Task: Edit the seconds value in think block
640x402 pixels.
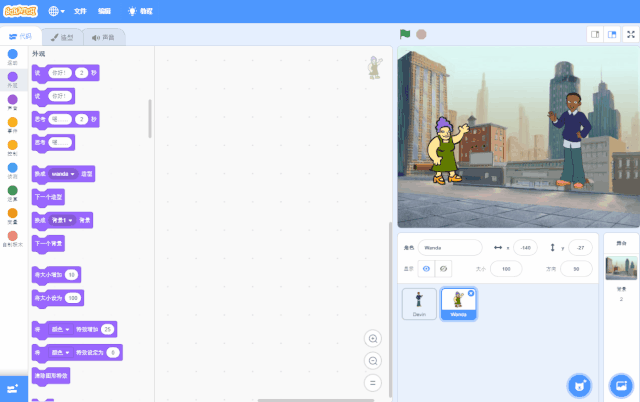Action: pyautogui.click(x=82, y=119)
